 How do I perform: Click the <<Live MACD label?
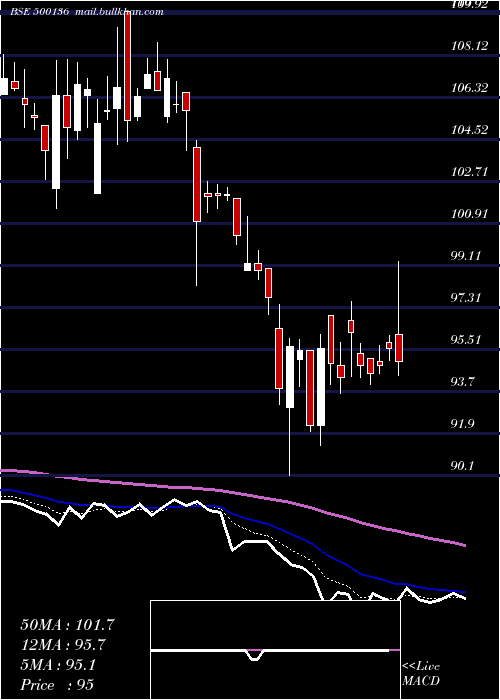[421, 673]
